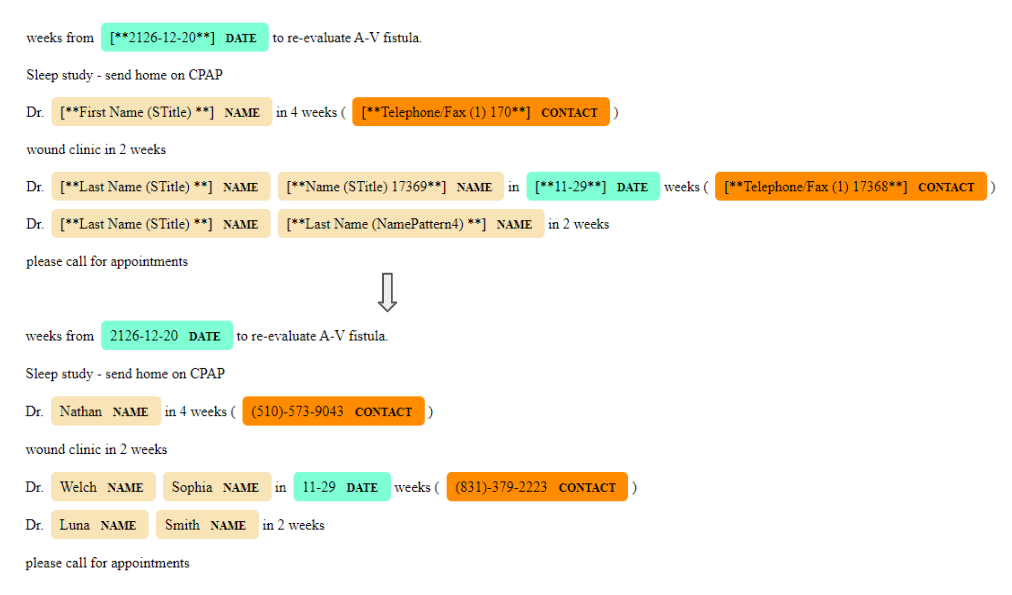Select the [**First Name (STitle) **] NAME tag
Screen dimensions: 1012x595
tap(161, 111)
